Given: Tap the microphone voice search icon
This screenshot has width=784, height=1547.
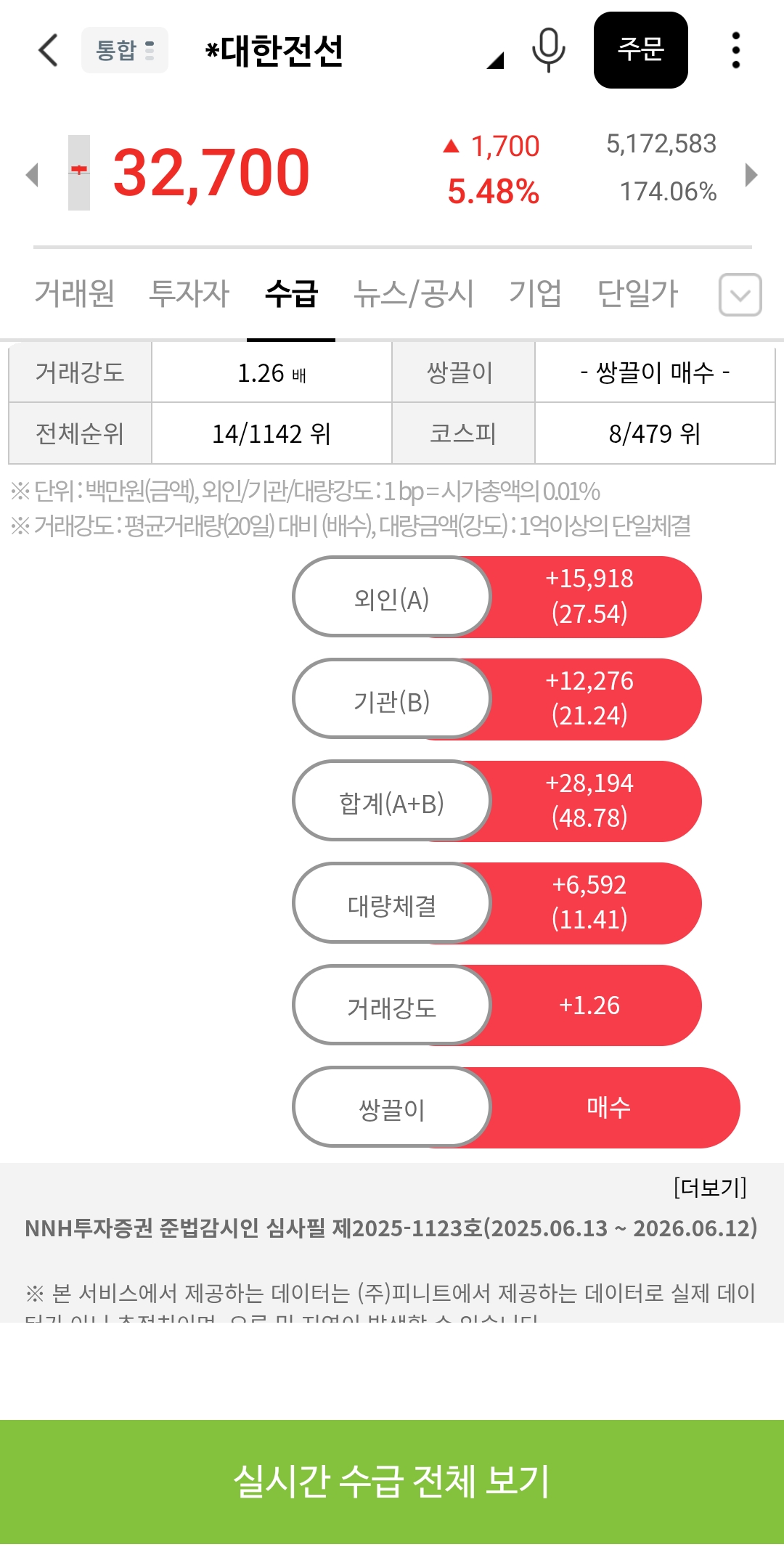Looking at the screenshot, I should pyautogui.click(x=548, y=50).
